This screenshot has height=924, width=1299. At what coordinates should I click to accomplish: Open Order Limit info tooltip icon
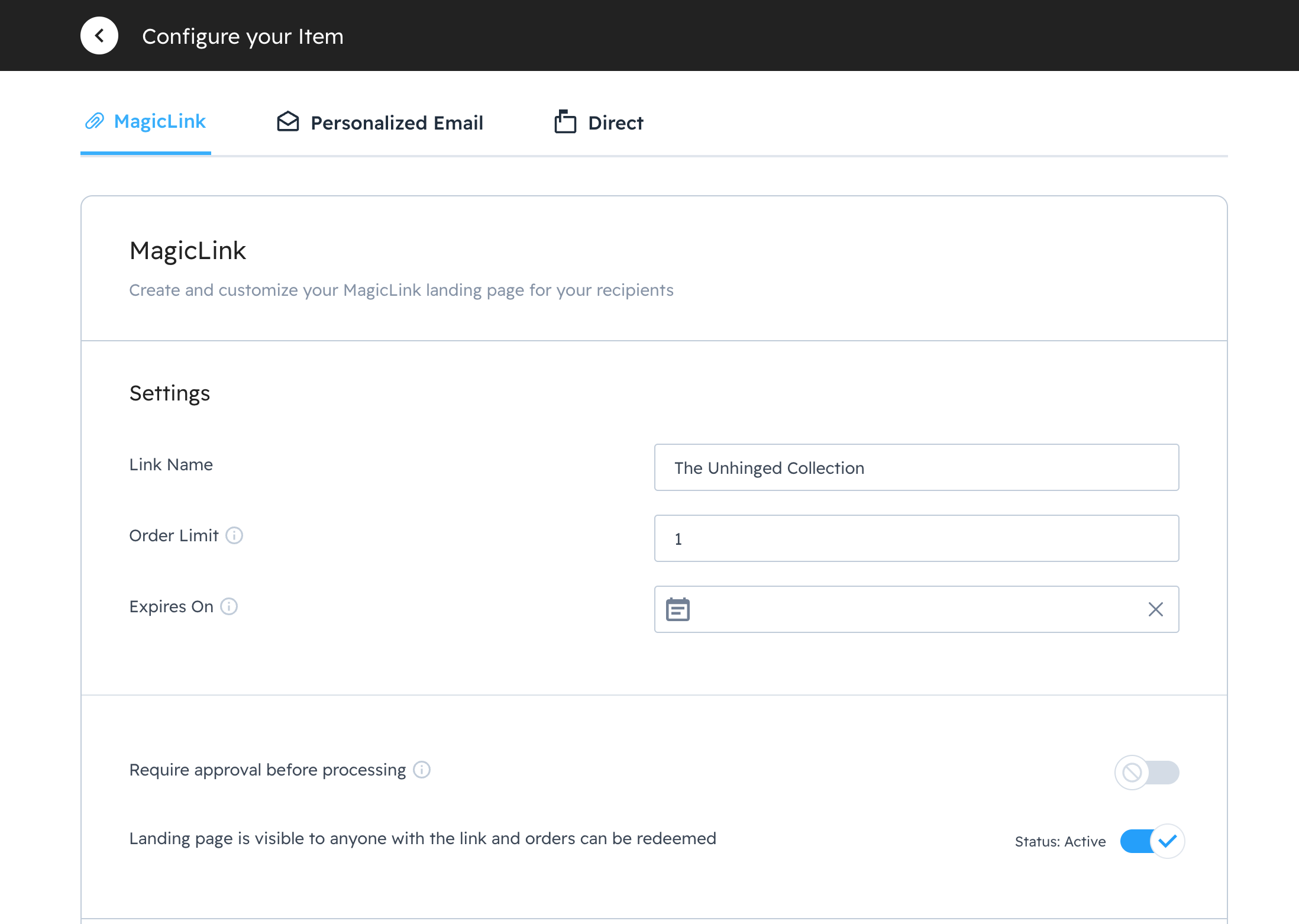point(234,535)
